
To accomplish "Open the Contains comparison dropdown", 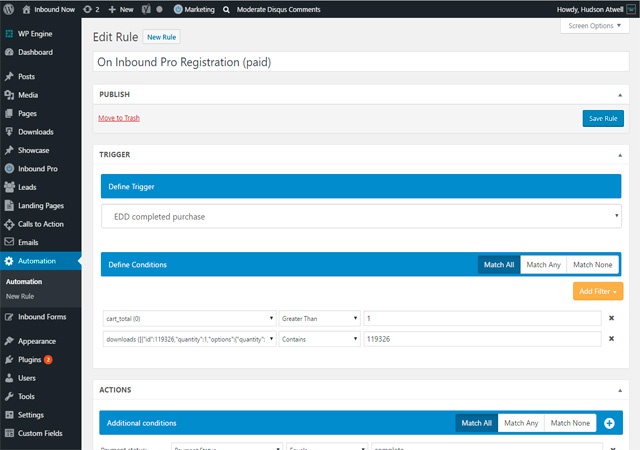I will (x=319, y=339).
